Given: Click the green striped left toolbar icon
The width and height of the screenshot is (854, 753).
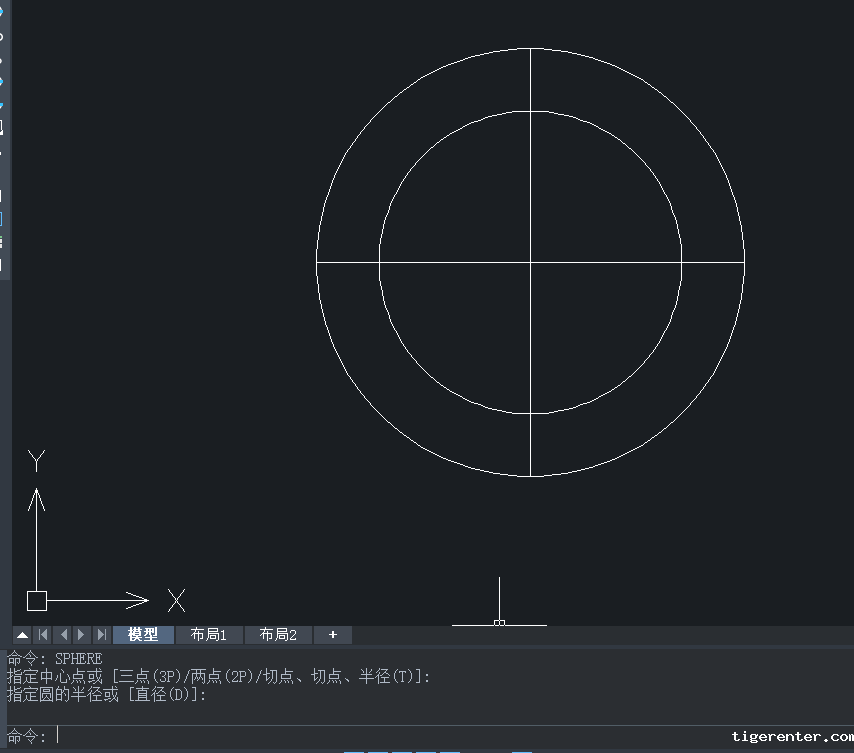Looking at the screenshot, I should tap(2, 241).
